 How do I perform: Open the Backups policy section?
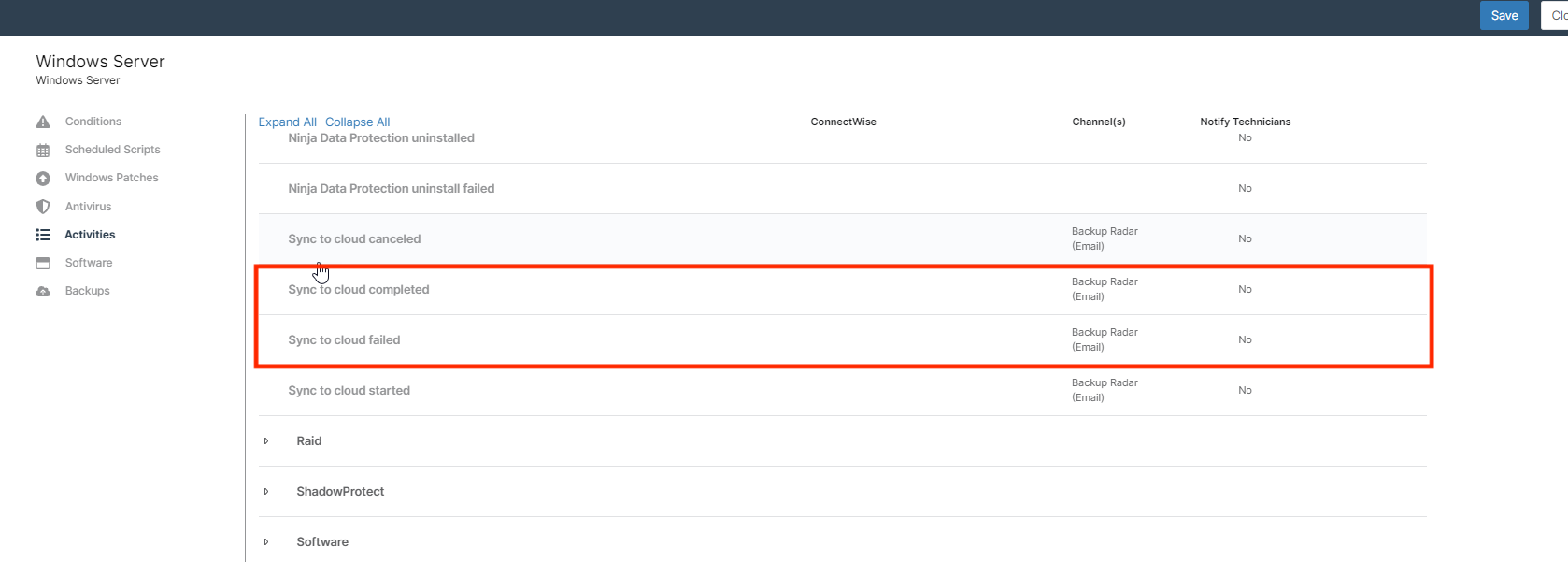[87, 291]
